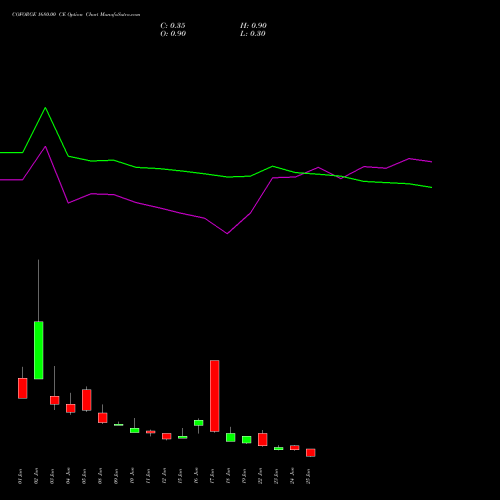Click the red candle above 03 Jun
The image size is (500, 500).
coord(55,400)
